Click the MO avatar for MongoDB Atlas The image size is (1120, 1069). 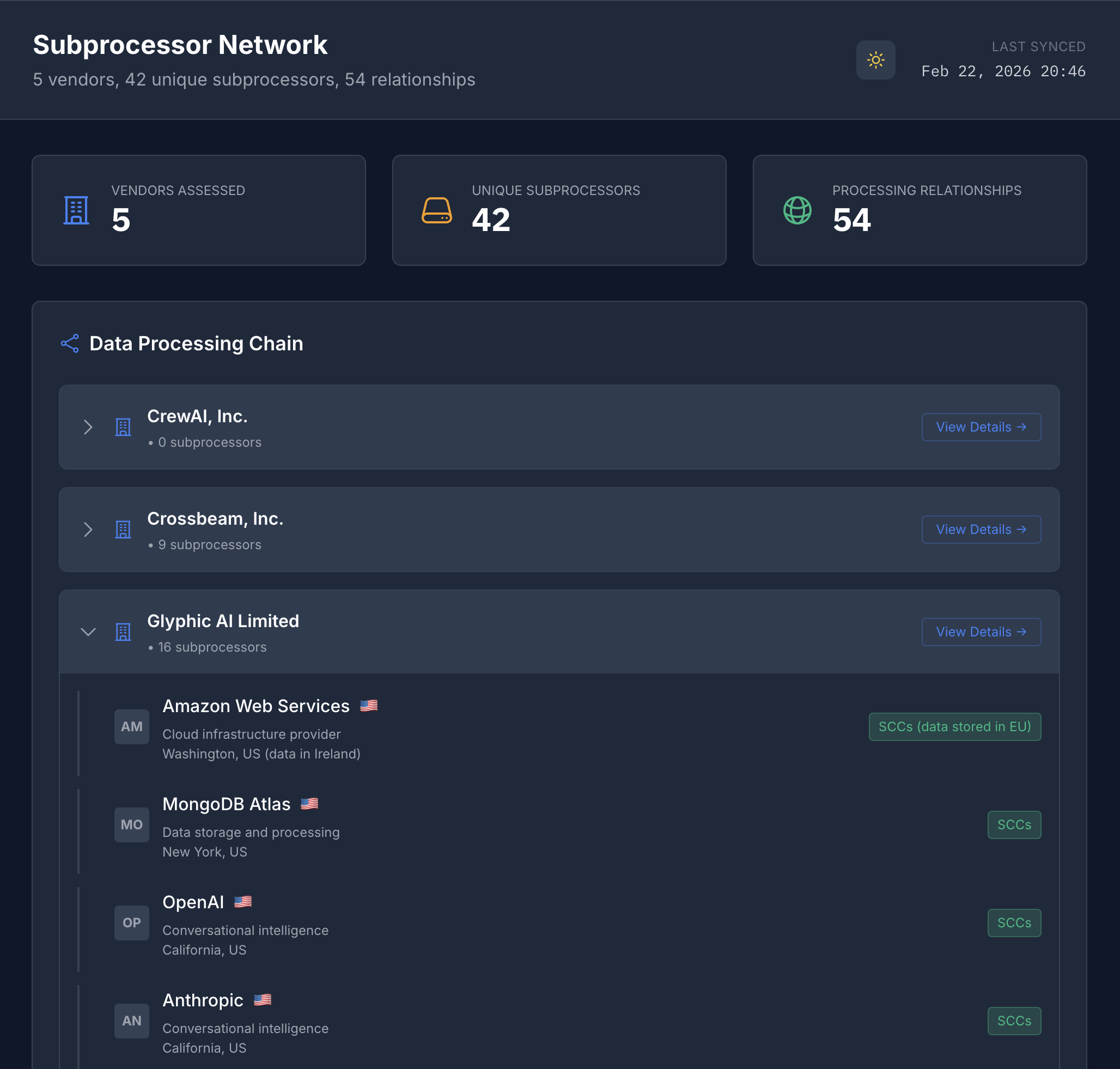point(132,824)
